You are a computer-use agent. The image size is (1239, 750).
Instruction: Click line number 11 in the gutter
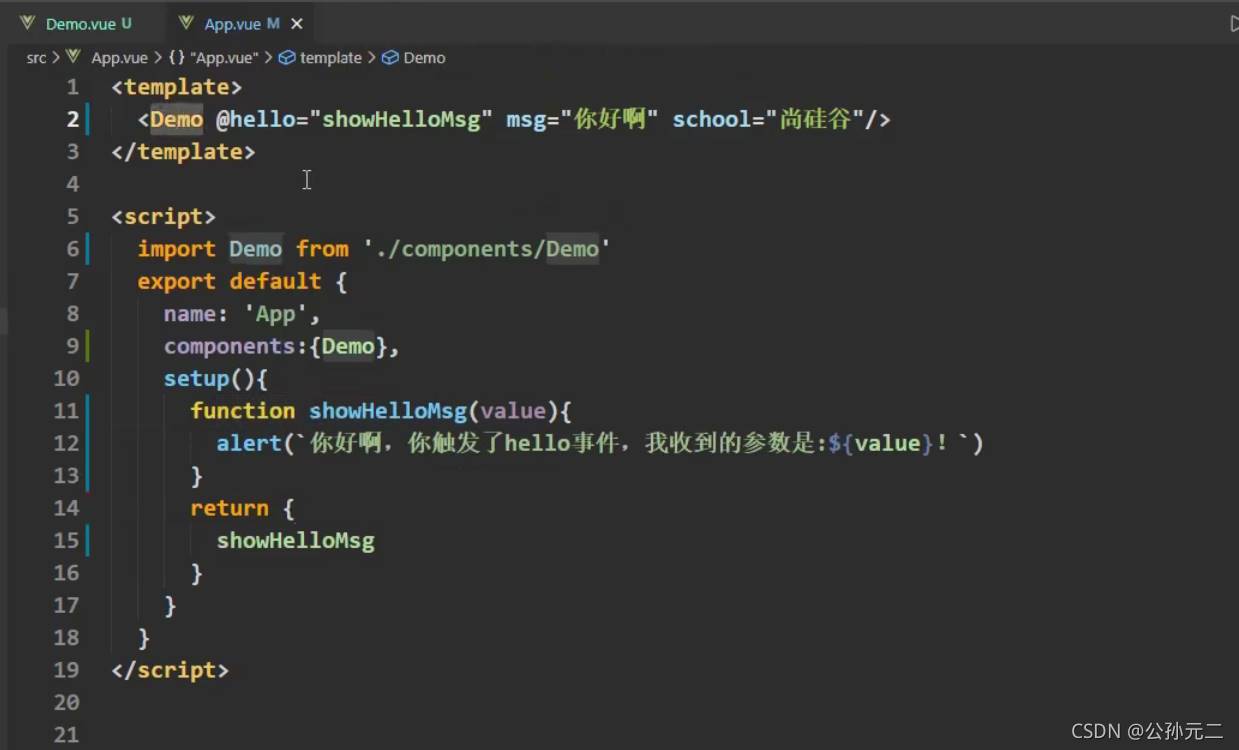(66, 411)
